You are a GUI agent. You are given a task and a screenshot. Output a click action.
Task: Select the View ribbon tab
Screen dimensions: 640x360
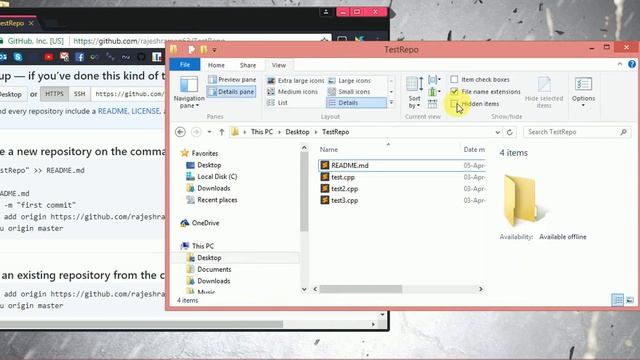279,65
